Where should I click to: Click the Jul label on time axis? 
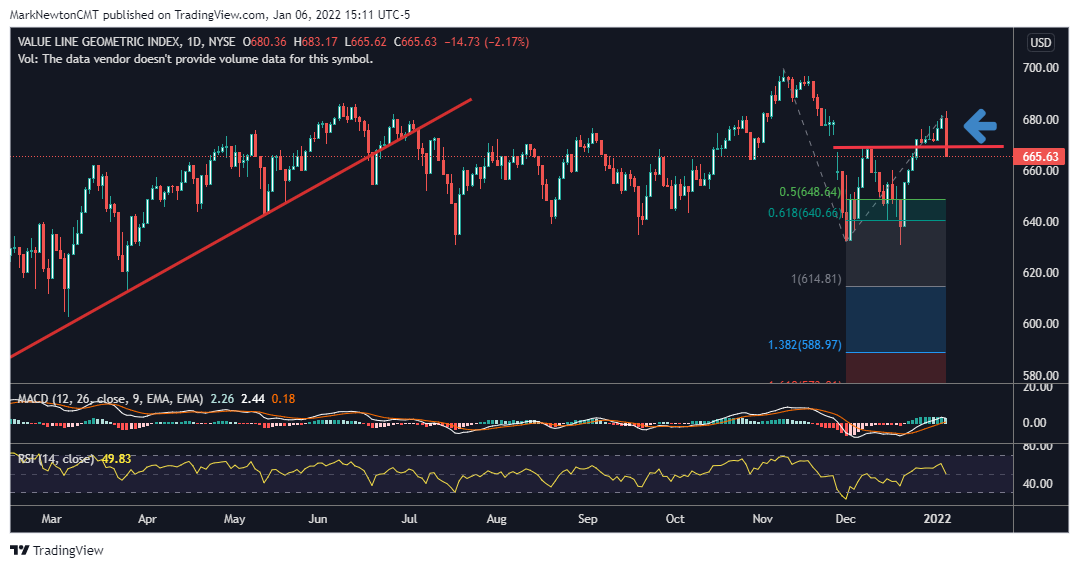(409, 519)
